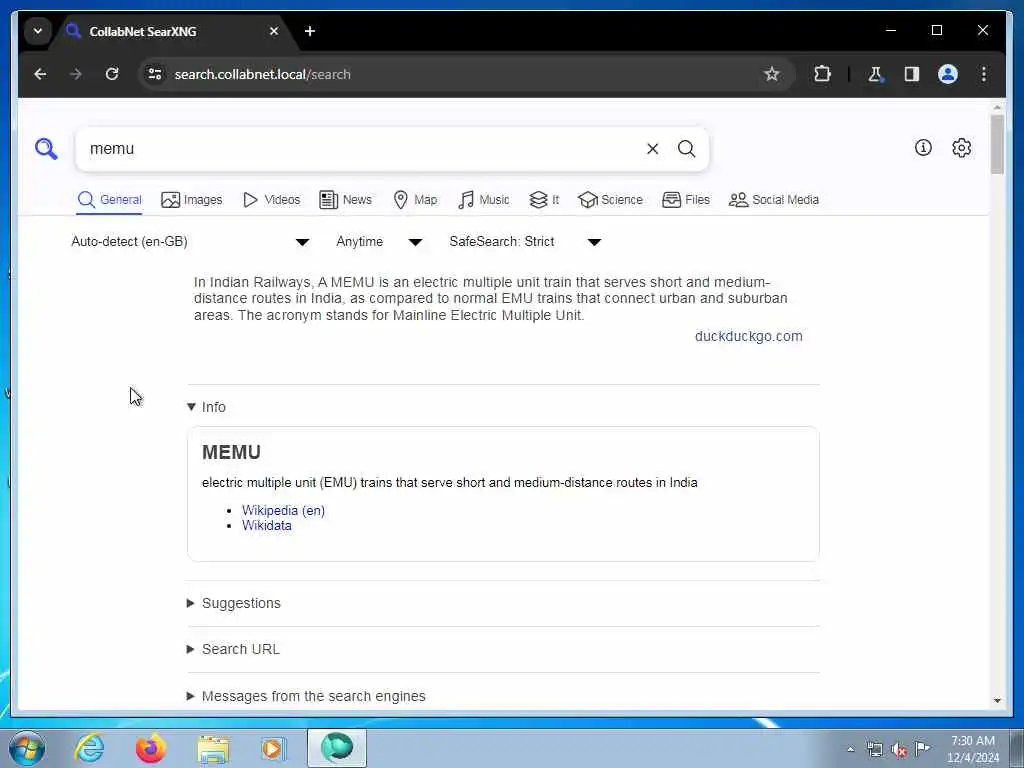Click the address bar URL
The width and height of the screenshot is (1024, 768).
click(x=263, y=74)
